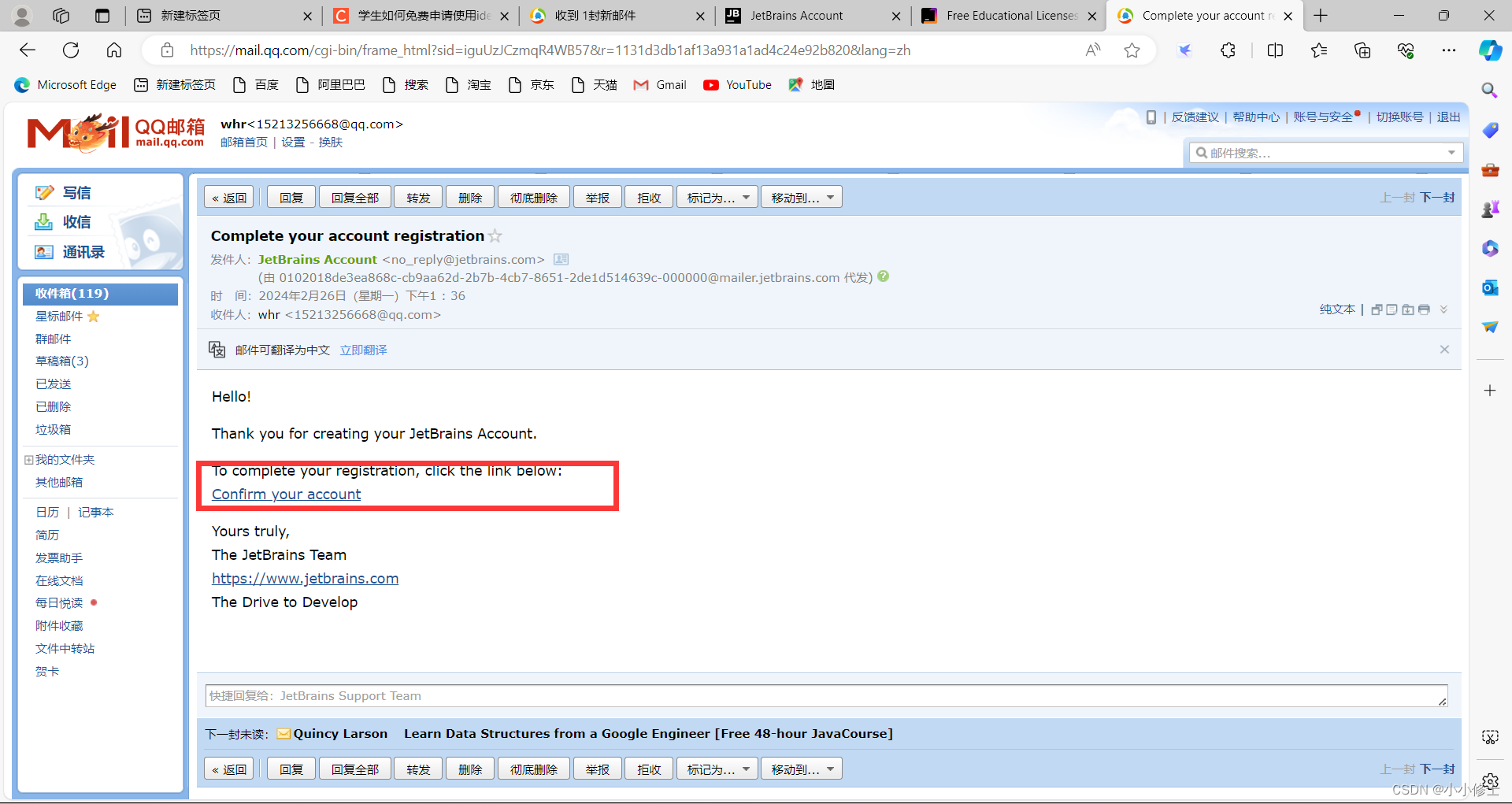Click top 返回 button
The width and height of the screenshot is (1512, 804).
click(x=229, y=198)
